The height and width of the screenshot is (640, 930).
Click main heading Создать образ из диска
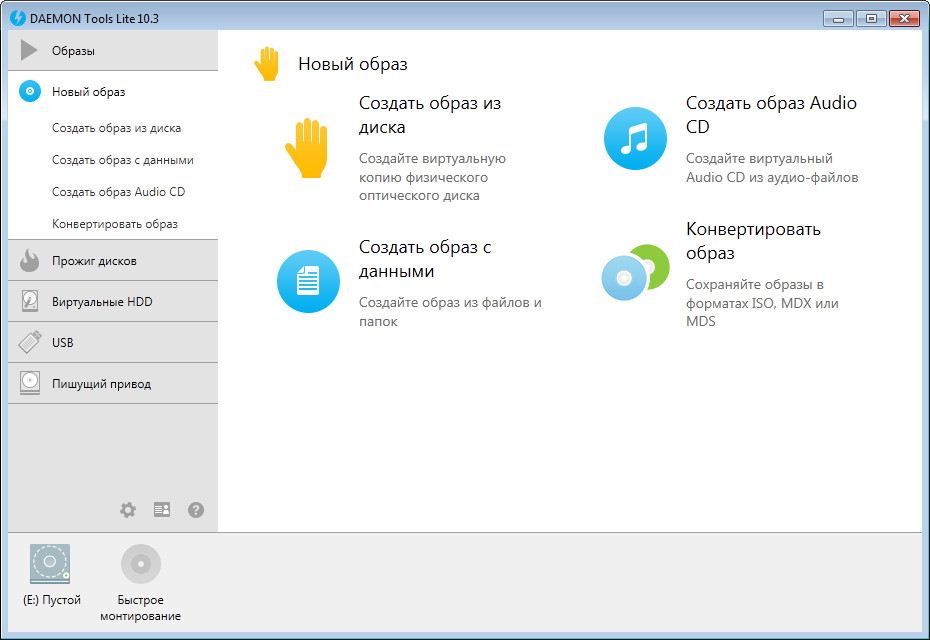point(430,114)
